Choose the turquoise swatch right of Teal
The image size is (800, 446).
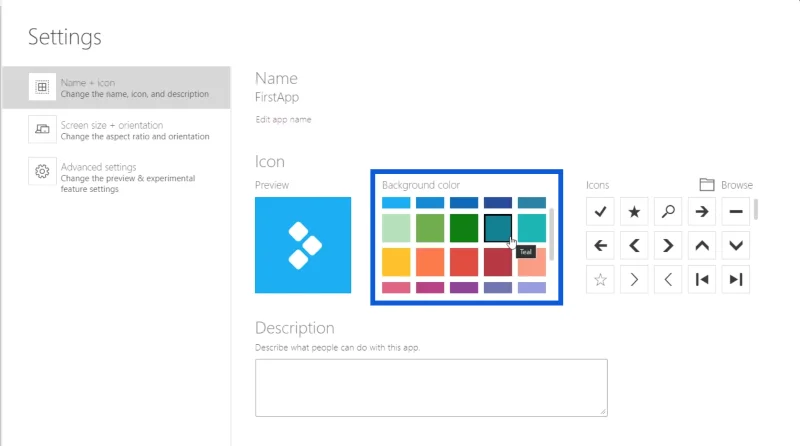pyautogui.click(x=532, y=228)
